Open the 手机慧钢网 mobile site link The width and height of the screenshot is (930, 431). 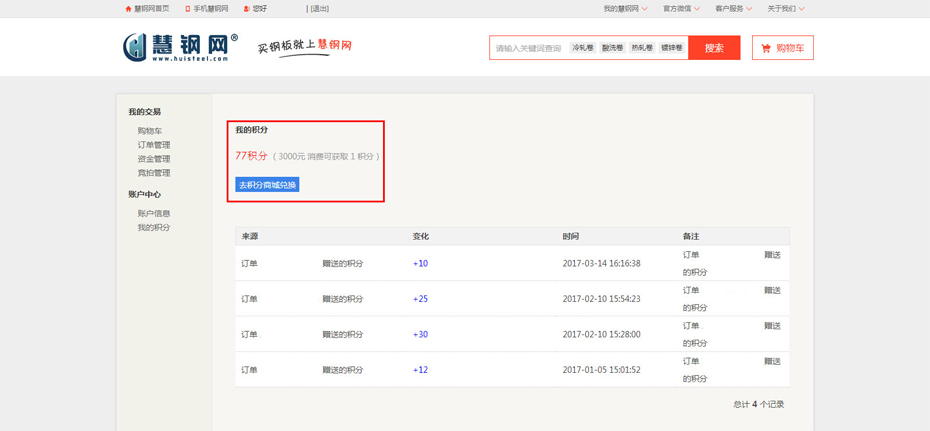[x=209, y=8]
